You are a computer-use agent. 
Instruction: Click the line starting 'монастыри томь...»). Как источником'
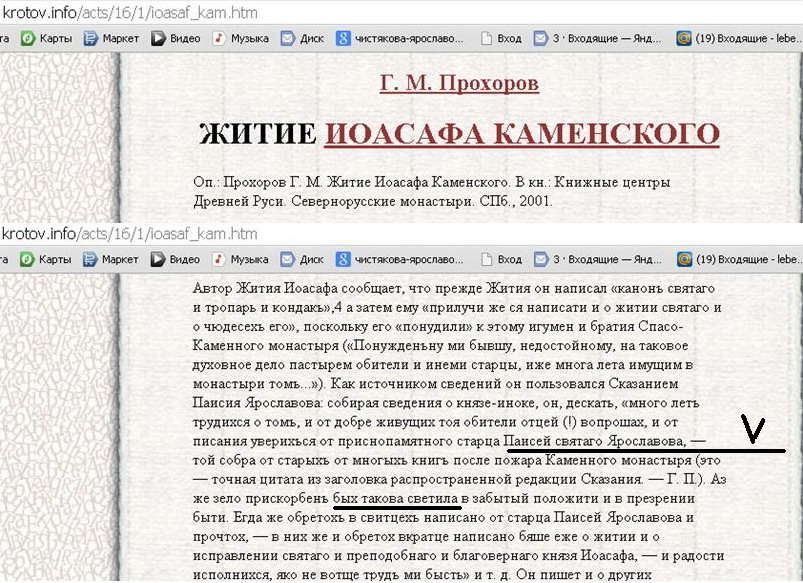coord(435,384)
